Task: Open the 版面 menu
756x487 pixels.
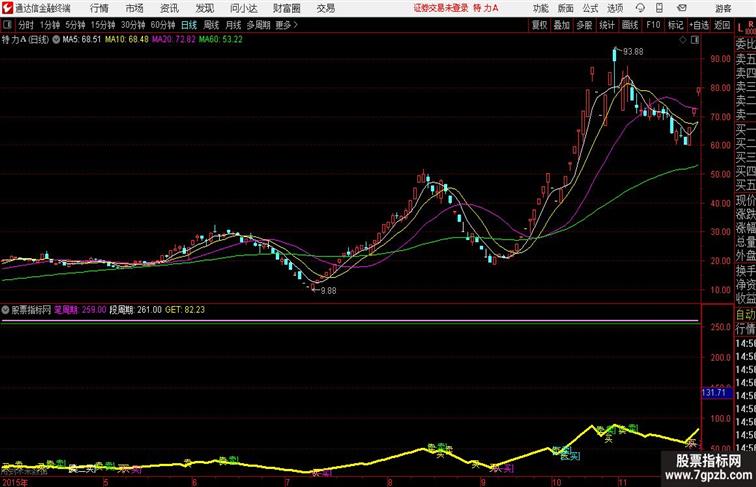Action: [566, 8]
